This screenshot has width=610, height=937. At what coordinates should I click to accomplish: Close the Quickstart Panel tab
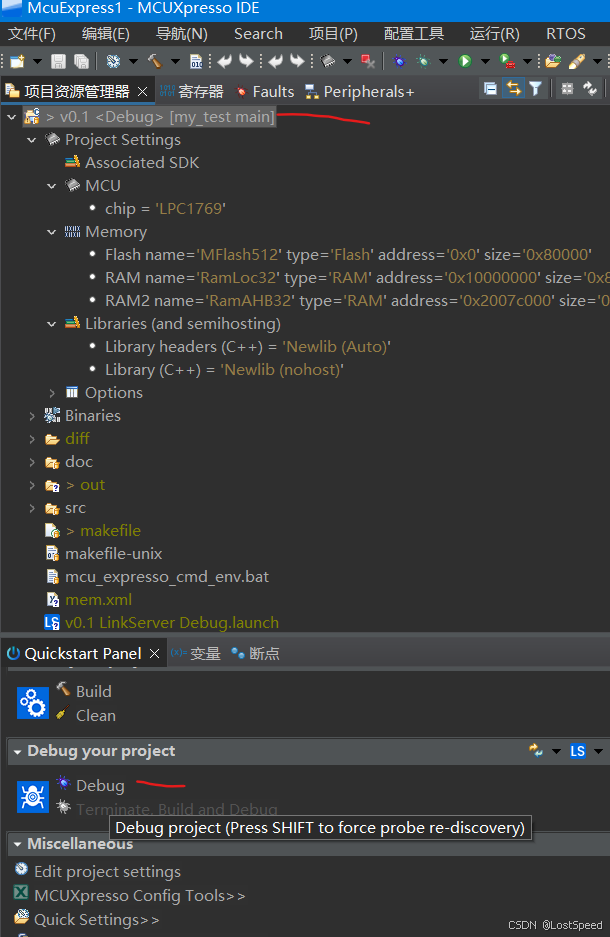[x=154, y=654]
